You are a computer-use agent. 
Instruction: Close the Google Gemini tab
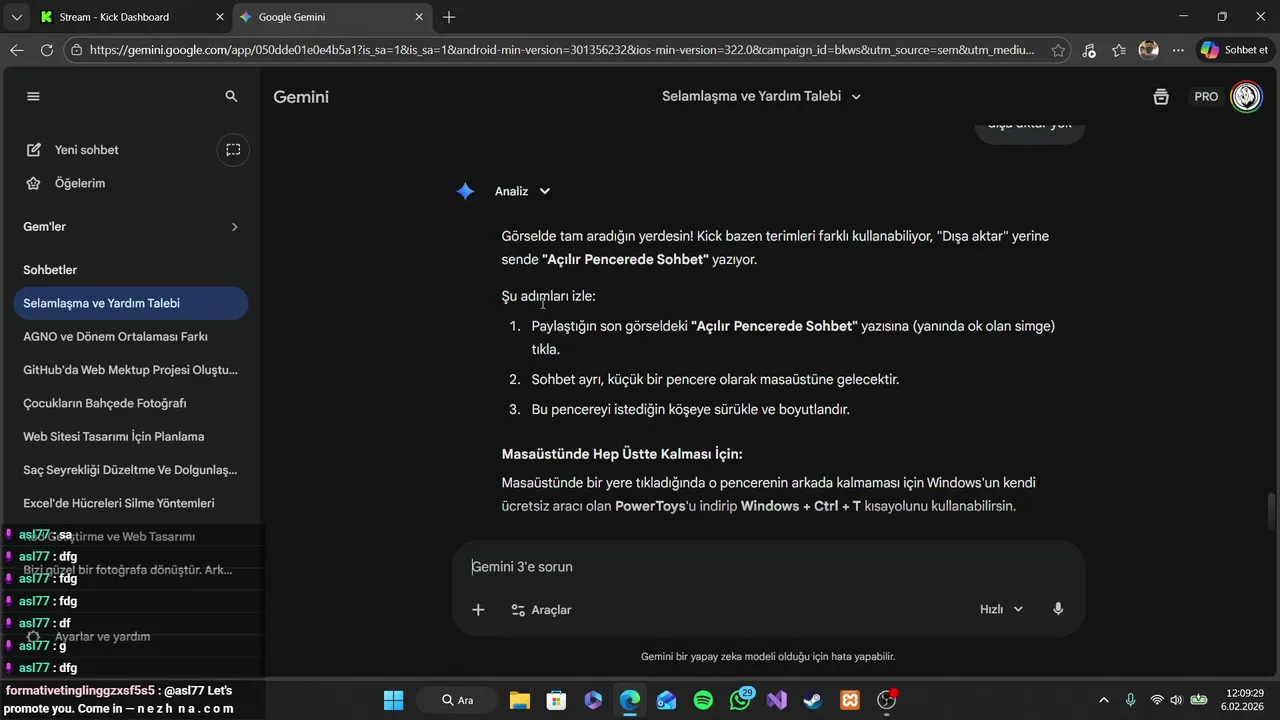point(418,17)
